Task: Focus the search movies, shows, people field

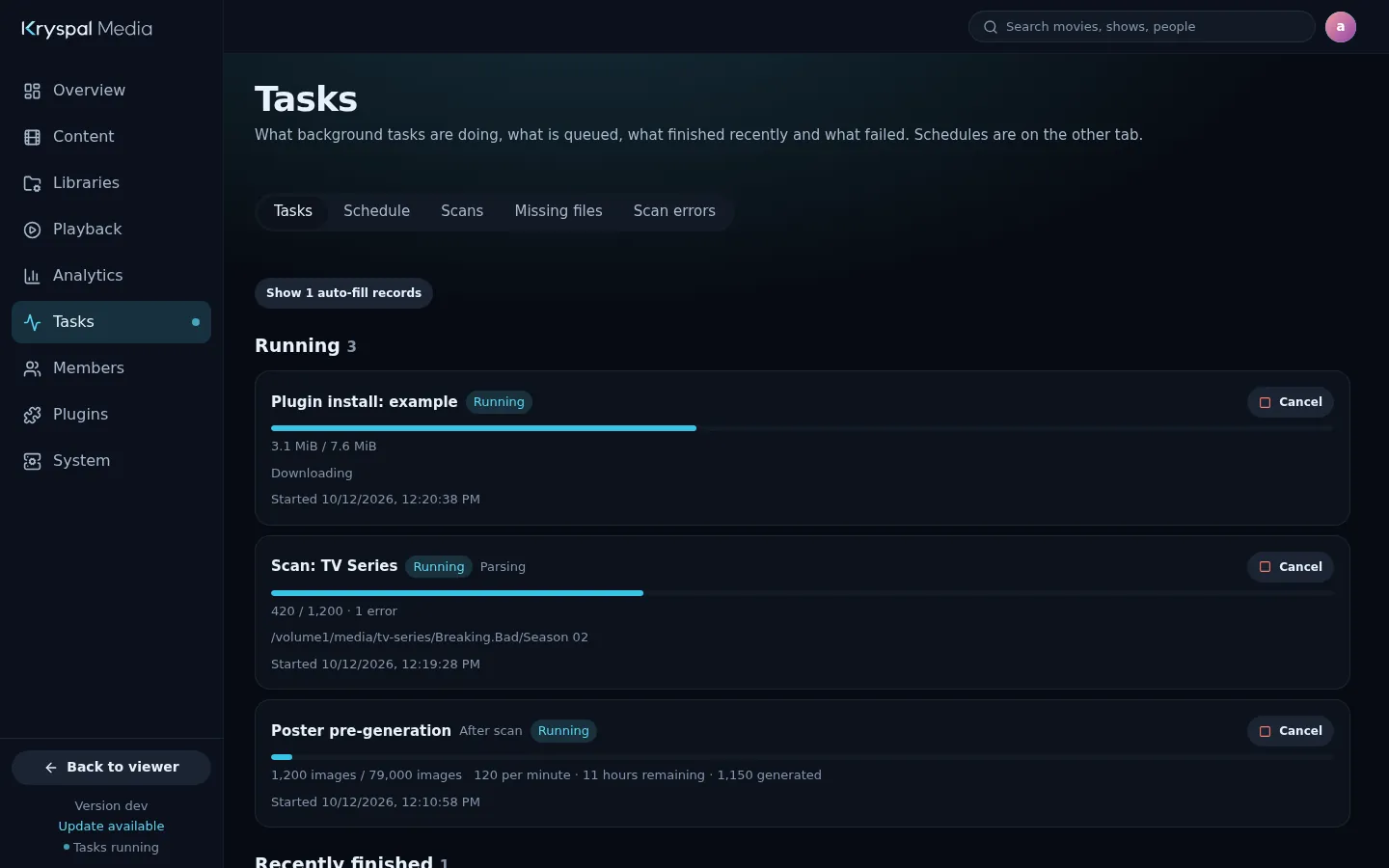Action: coord(1142,27)
